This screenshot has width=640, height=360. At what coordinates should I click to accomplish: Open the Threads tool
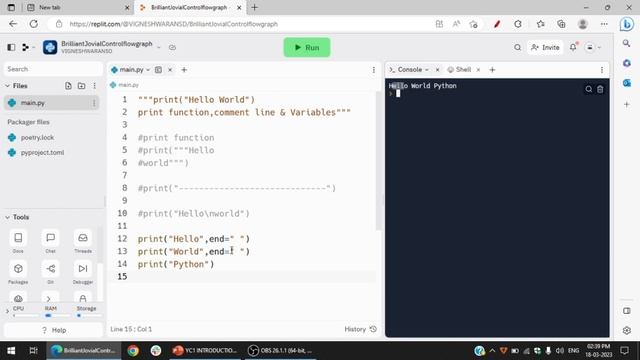click(83, 242)
